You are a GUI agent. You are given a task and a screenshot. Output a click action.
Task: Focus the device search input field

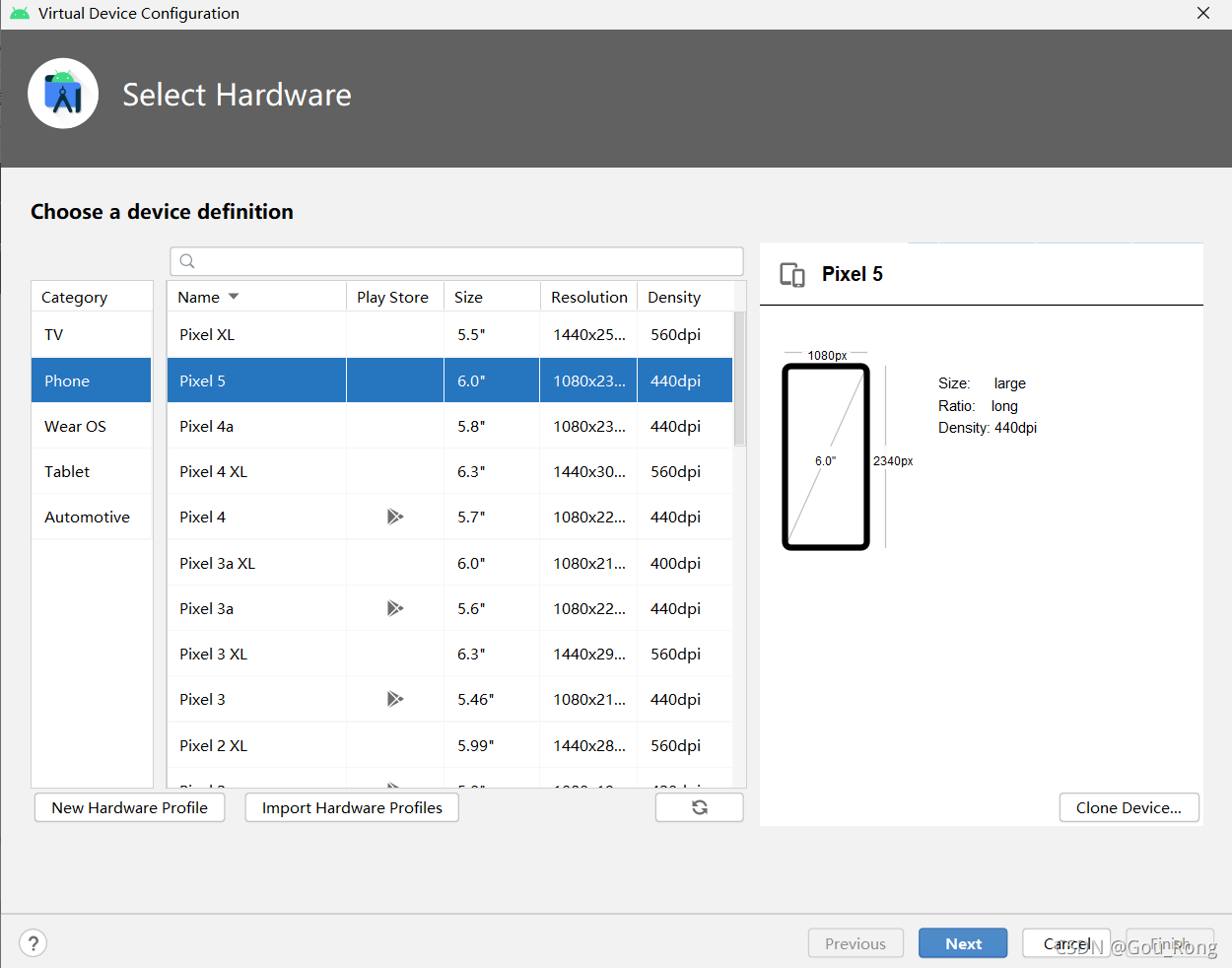[456, 261]
